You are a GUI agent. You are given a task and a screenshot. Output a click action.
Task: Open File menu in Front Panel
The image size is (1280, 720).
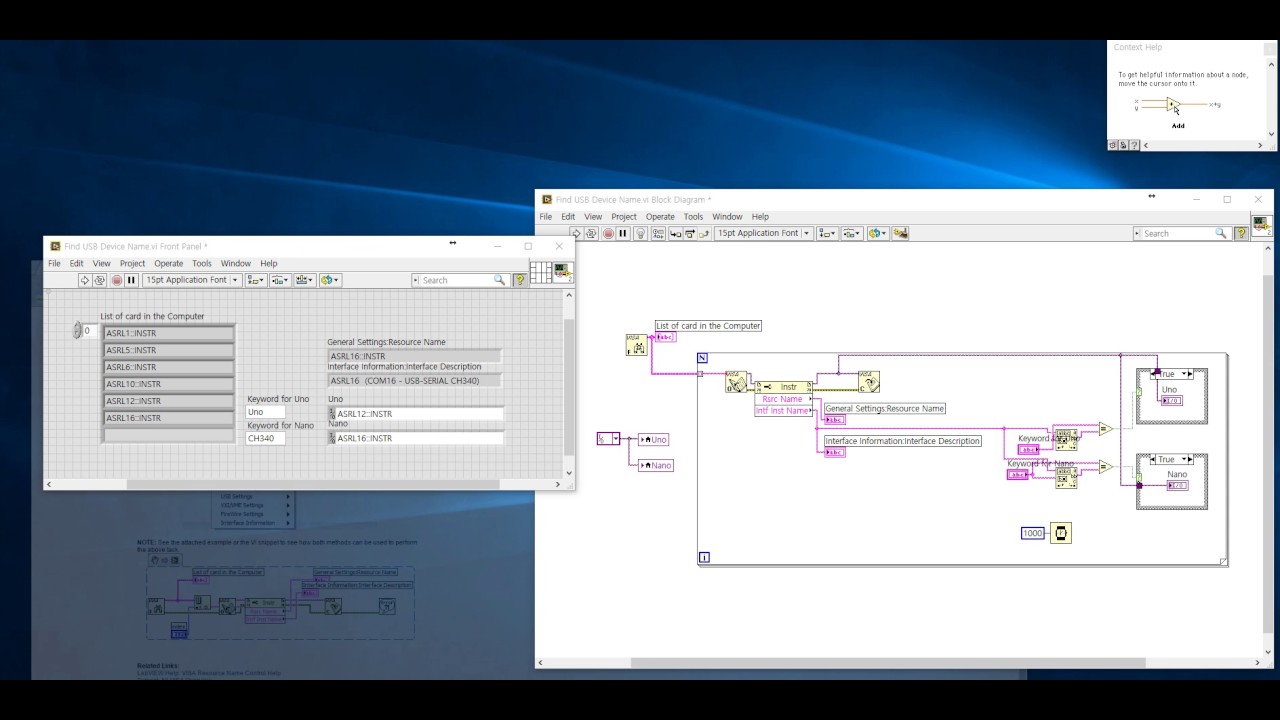pyautogui.click(x=54, y=264)
